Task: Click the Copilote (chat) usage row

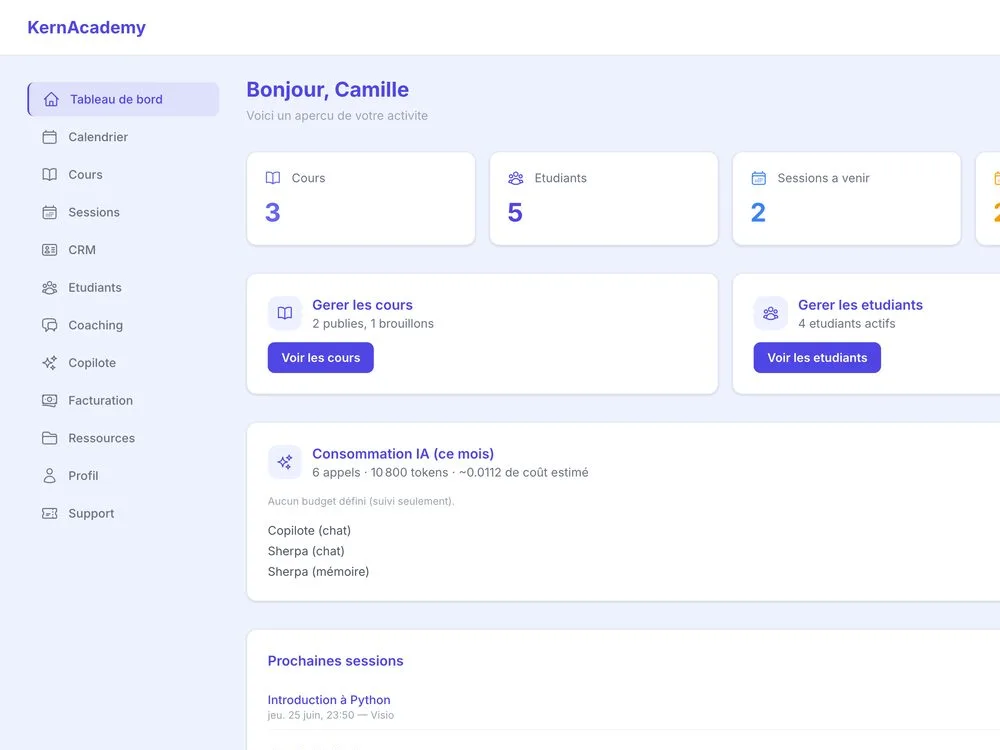Action: (x=309, y=531)
